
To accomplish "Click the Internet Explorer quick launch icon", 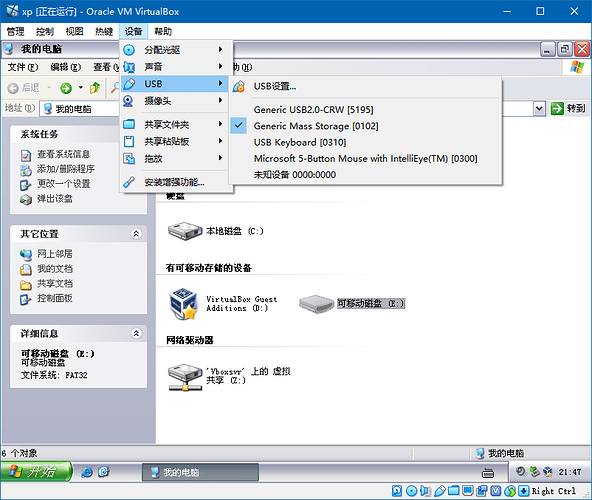I will coord(87,472).
